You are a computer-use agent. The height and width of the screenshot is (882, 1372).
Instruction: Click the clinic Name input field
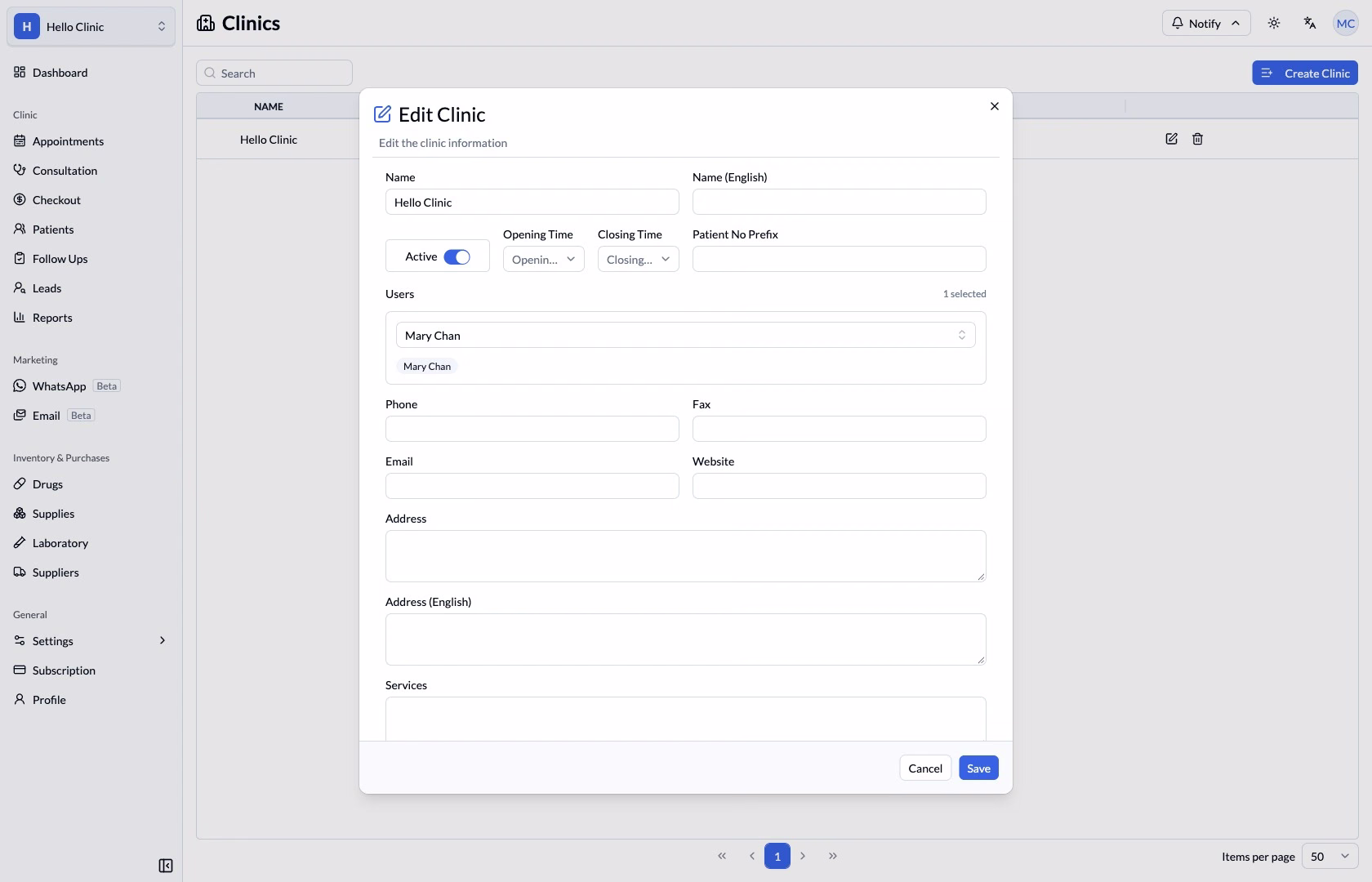tap(532, 202)
